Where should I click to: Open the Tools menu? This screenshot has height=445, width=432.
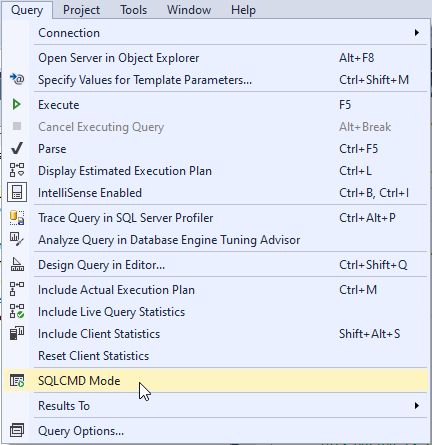tap(133, 10)
